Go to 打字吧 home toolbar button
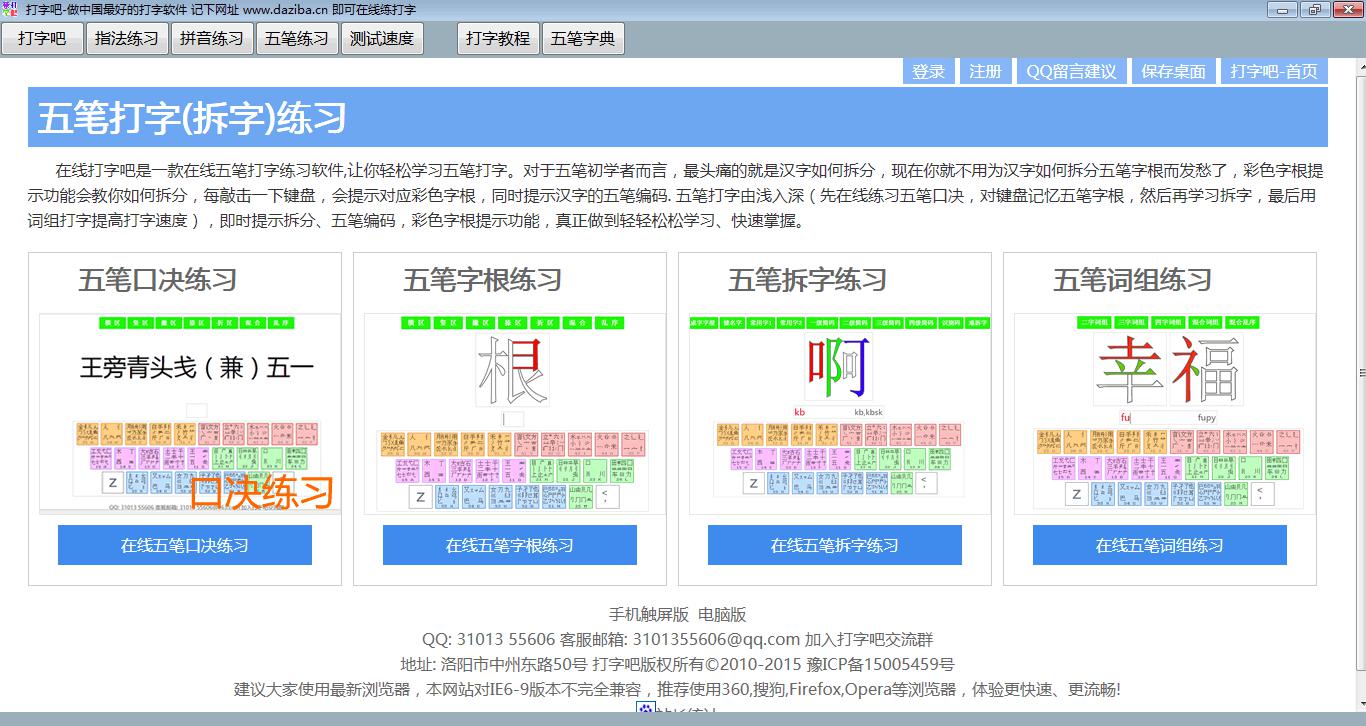The width and height of the screenshot is (1366, 726). 42,39
